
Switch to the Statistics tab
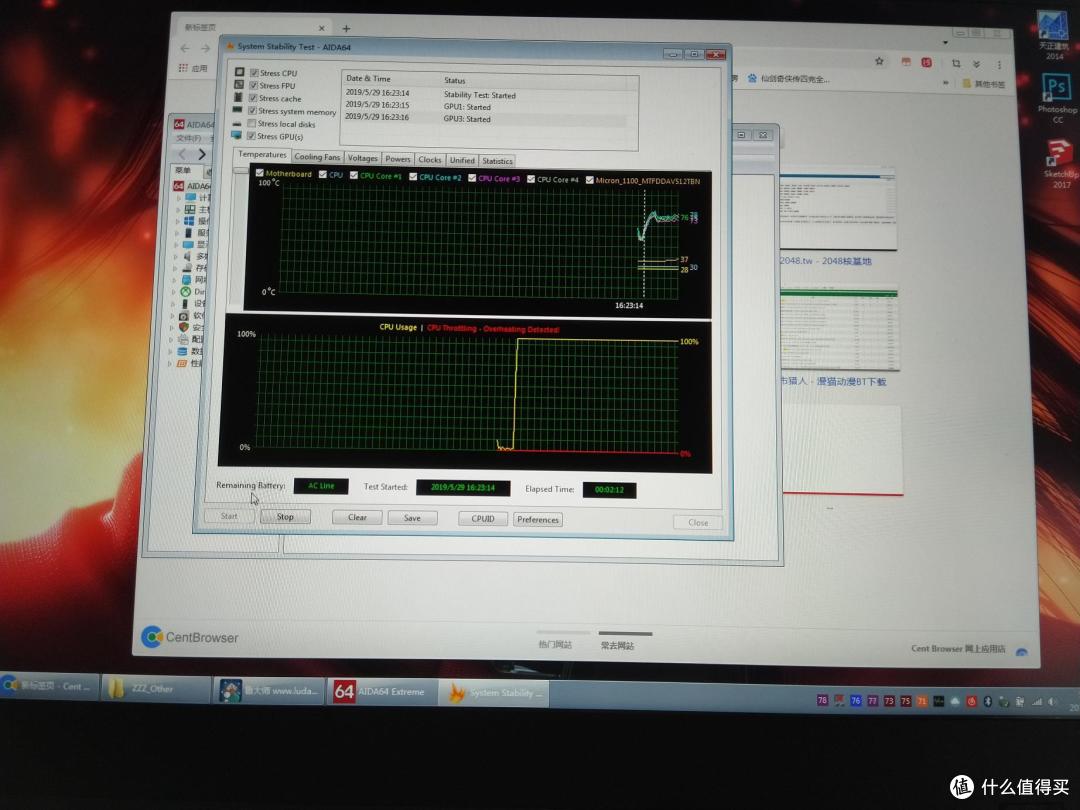click(497, 161)
